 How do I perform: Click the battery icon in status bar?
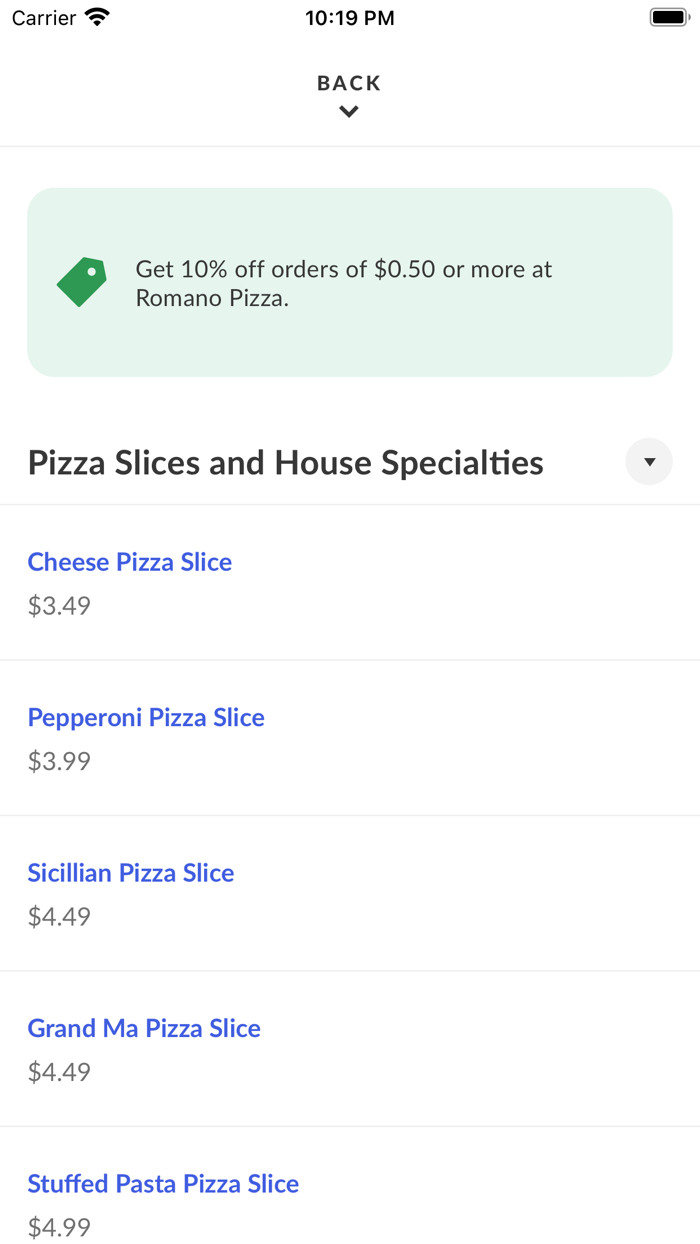(x=666, y=16)
